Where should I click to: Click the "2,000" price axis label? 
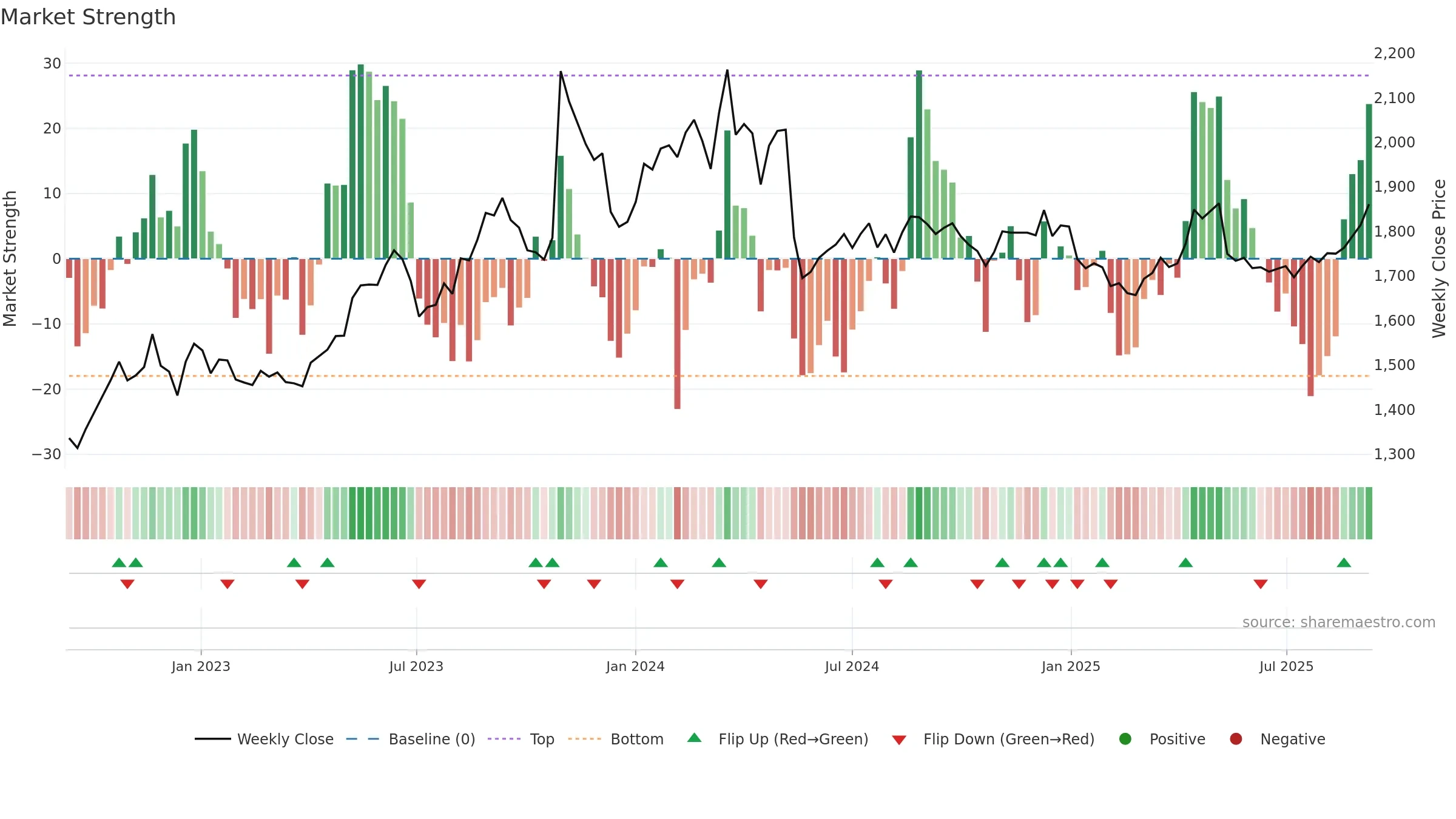(x=1394, y=142)
